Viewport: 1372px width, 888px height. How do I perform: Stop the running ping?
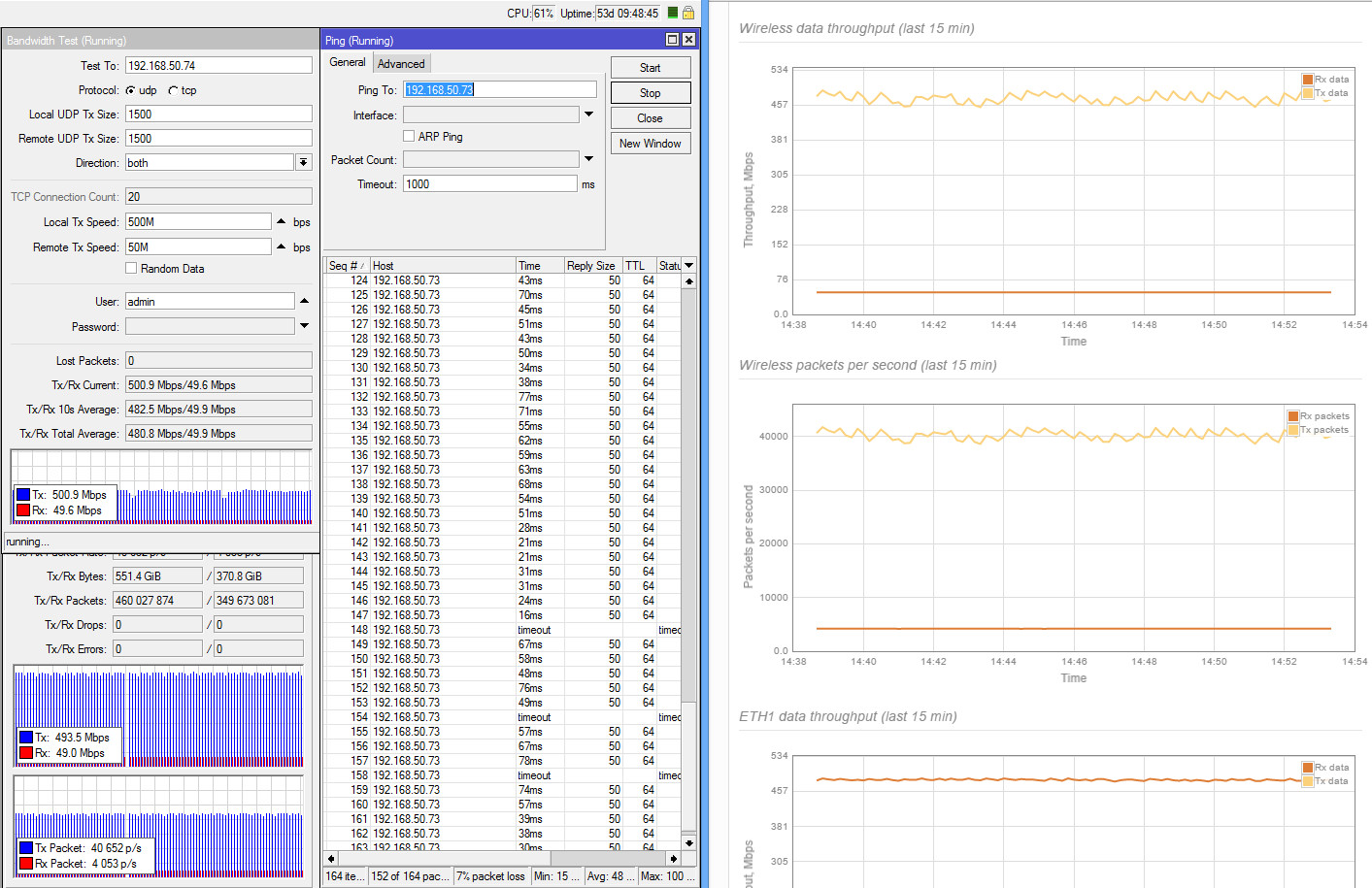pyautogui.click(x=651, y=93)
